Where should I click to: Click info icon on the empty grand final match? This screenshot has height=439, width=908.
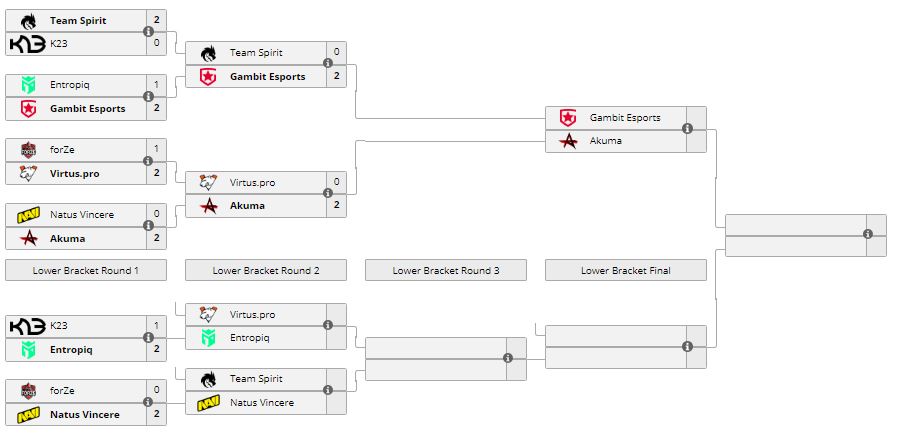[x=867, y=235]
